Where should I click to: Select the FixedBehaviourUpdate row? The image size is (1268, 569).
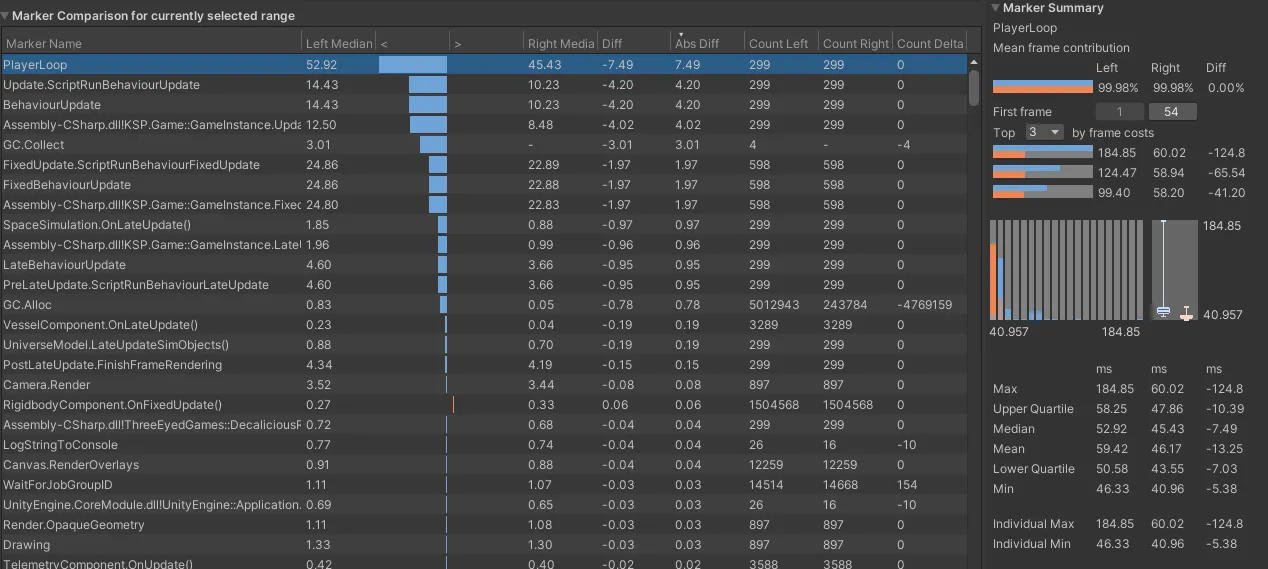click(x=484, y=184)
